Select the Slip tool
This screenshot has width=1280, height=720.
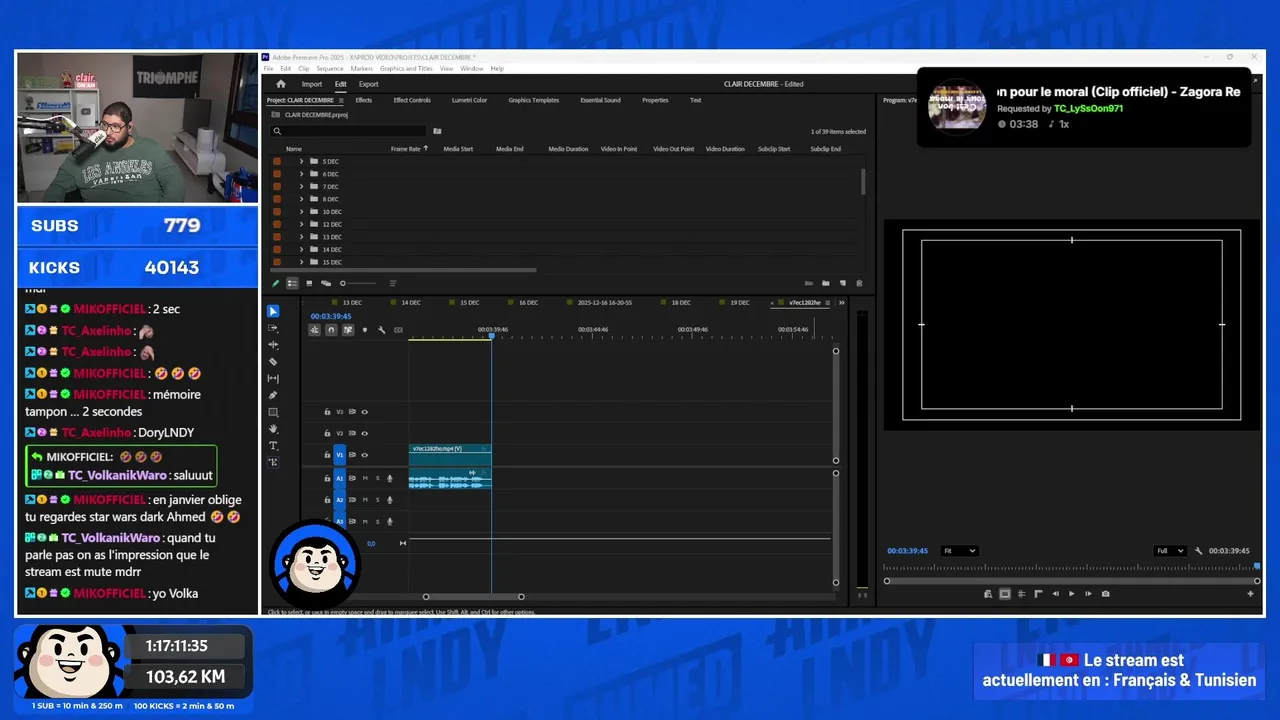pyautogui.click(x=273, y=378)
